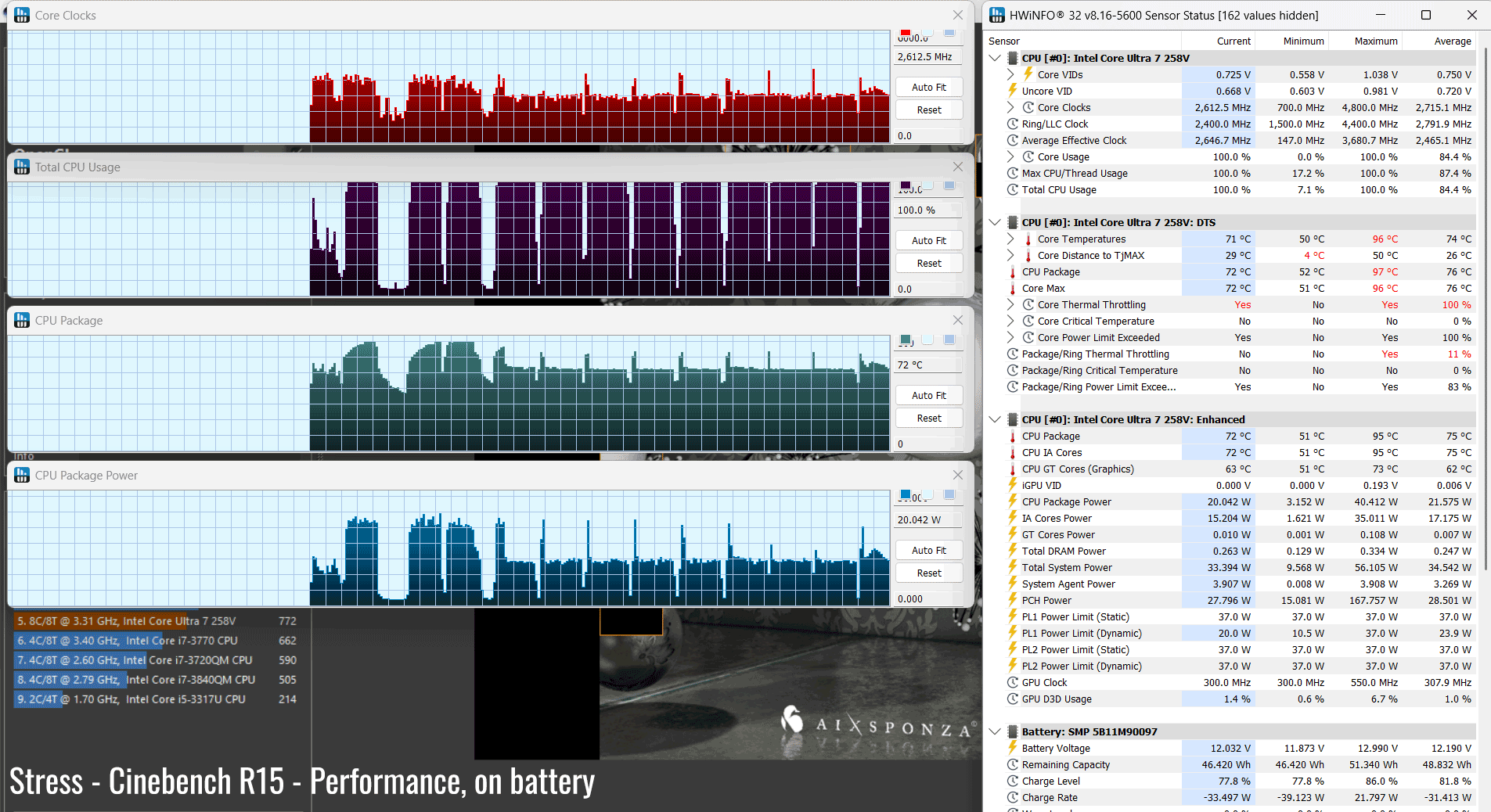This screenshot has height=812, width=1491.
Task: Click the 0.000 minimum scale field in CPU Package Power
Action: 929,598
